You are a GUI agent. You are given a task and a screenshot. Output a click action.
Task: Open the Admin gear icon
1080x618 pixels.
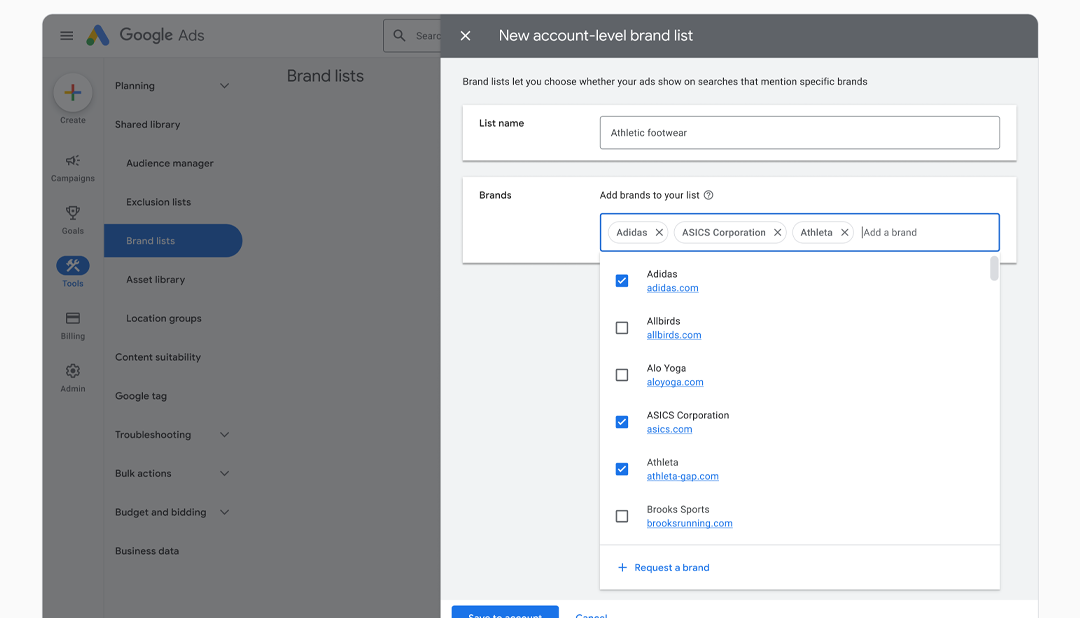(72, 371)
